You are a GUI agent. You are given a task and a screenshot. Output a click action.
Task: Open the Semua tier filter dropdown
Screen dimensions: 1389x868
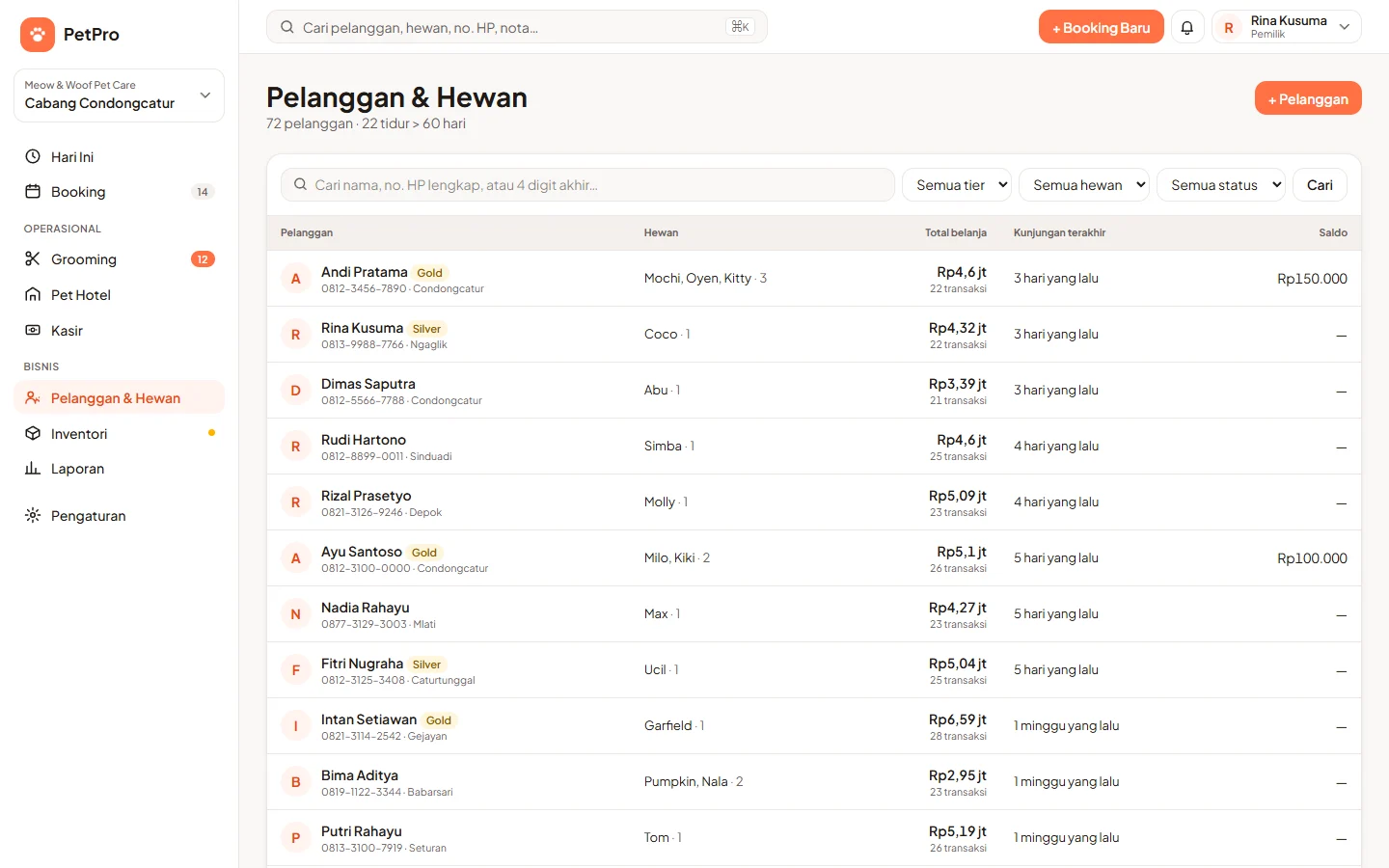[x=957, y=185]
